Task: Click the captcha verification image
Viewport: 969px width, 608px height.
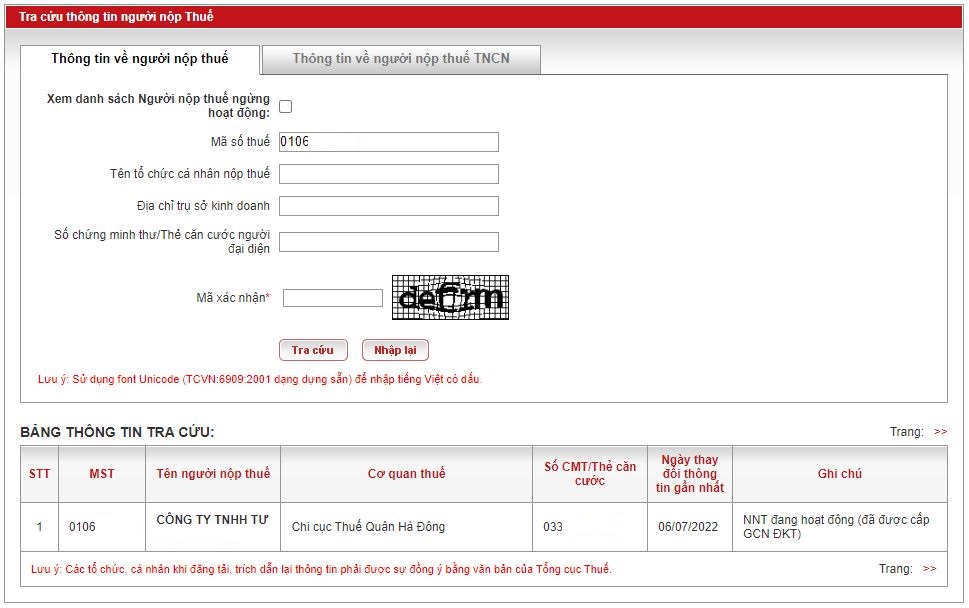Action: [450, 297]
